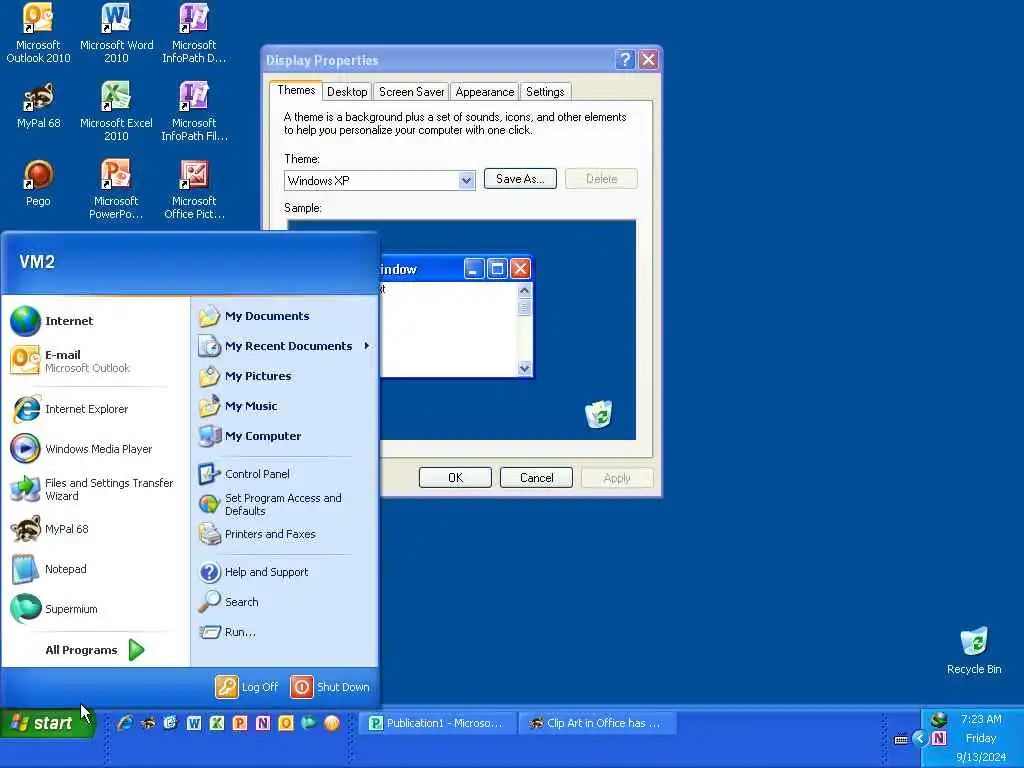Open the Screen Saver tab
The height and width of the screenshot is (768, 1024).
[411, 92]
